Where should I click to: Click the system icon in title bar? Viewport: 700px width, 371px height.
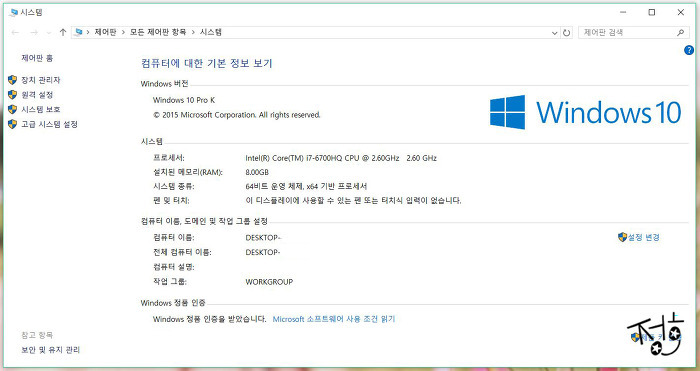(13, 13)
